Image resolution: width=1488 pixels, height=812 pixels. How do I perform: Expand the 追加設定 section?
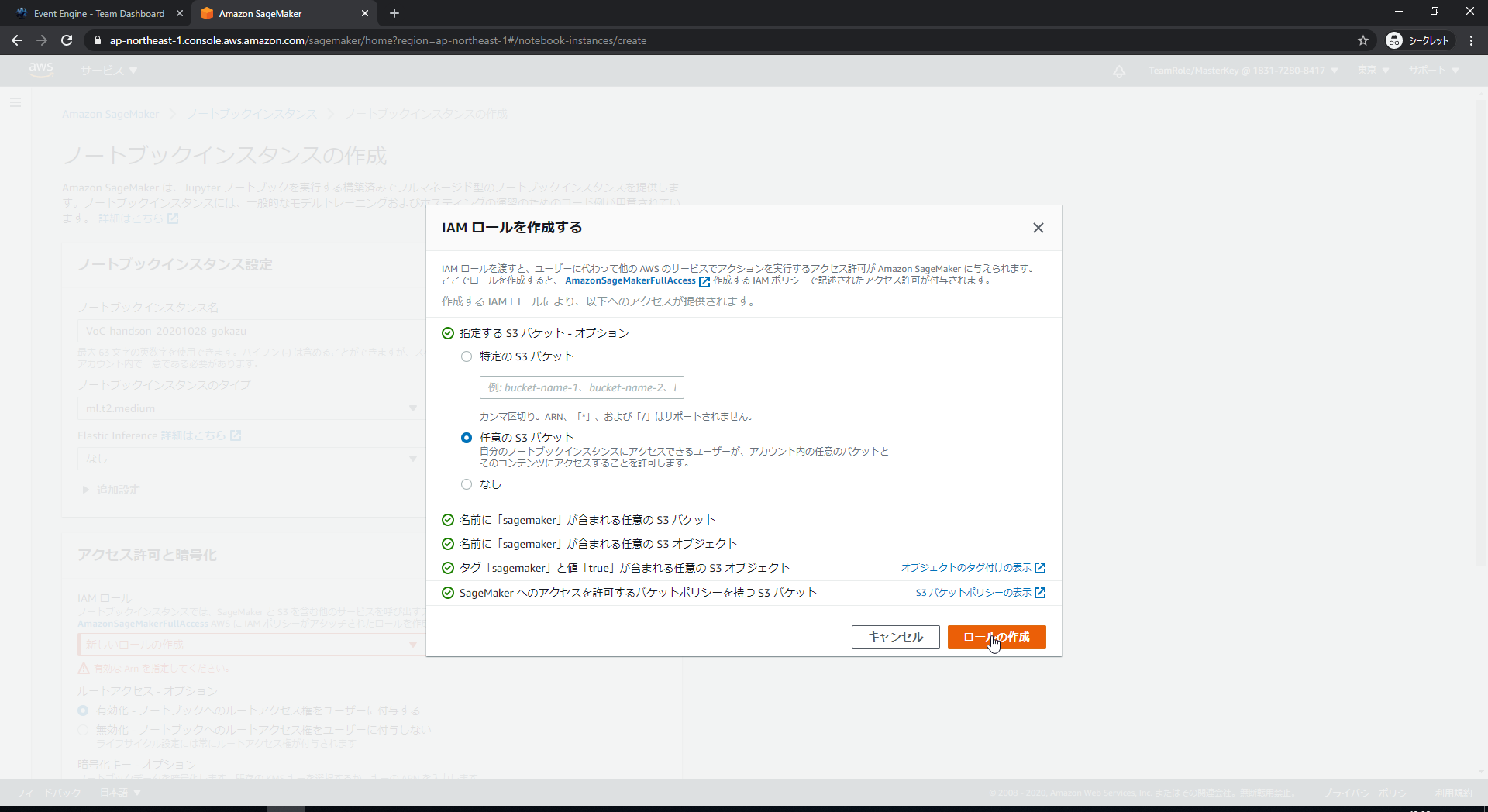[111, 490]
